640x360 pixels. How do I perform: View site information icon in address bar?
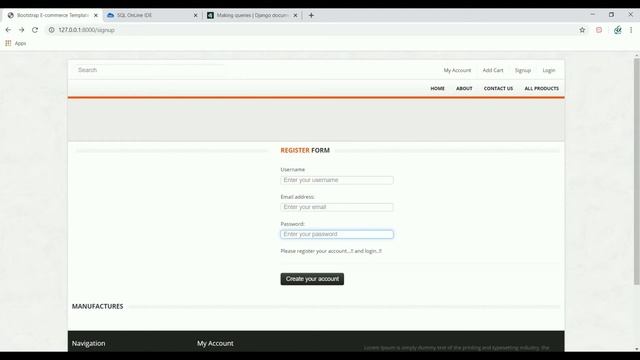pos(51,30)
